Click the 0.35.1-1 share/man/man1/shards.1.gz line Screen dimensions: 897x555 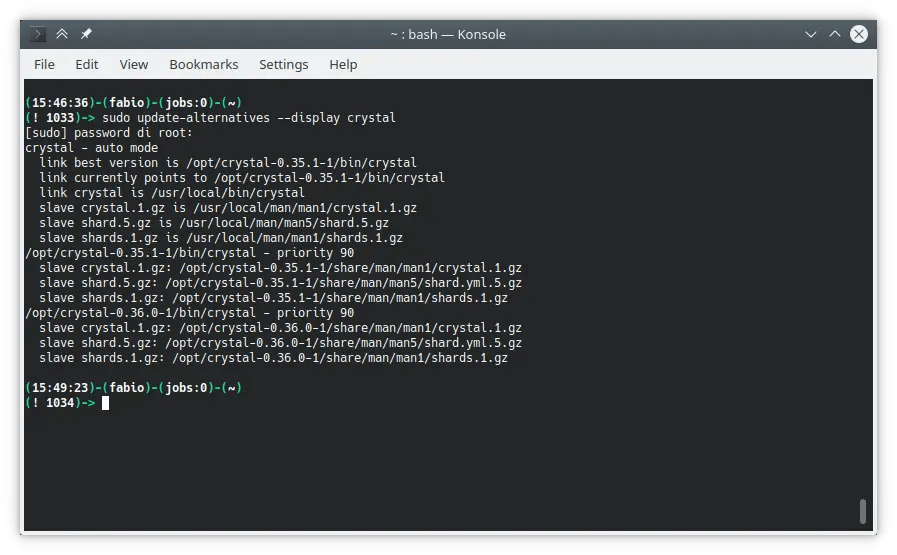click(273, 298)
